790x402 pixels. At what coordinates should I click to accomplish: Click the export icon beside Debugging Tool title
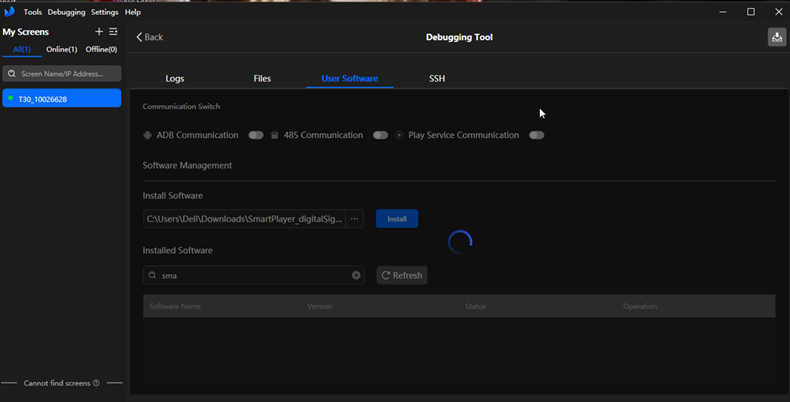point(777,37)
